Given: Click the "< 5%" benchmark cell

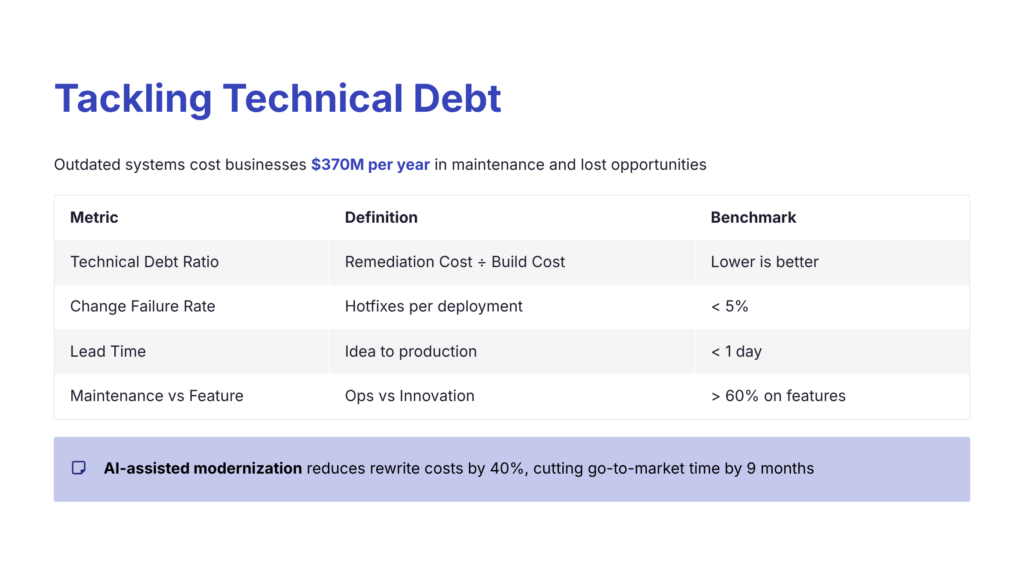Looking at the screenshot, I should [729, 306].
